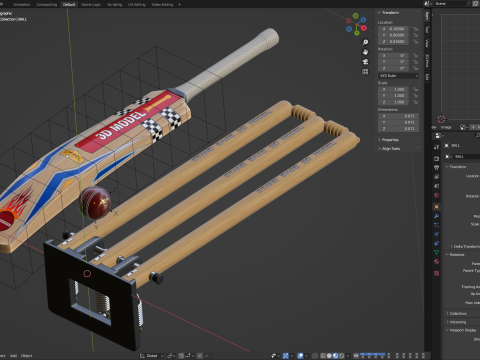The image size is (480, 360).
Task: Click the zoom magnifier icon in viewport
Action: [x=365, y=42]
